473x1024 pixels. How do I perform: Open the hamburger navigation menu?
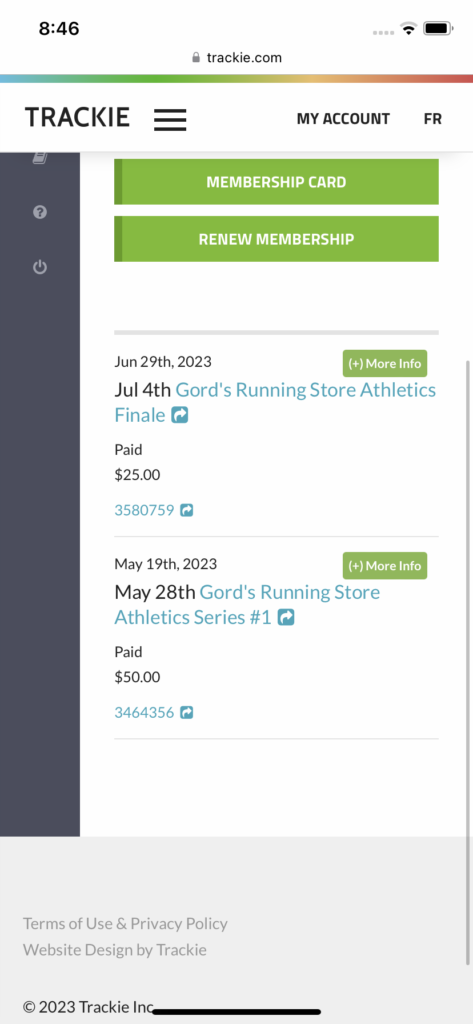pos(170,120)
